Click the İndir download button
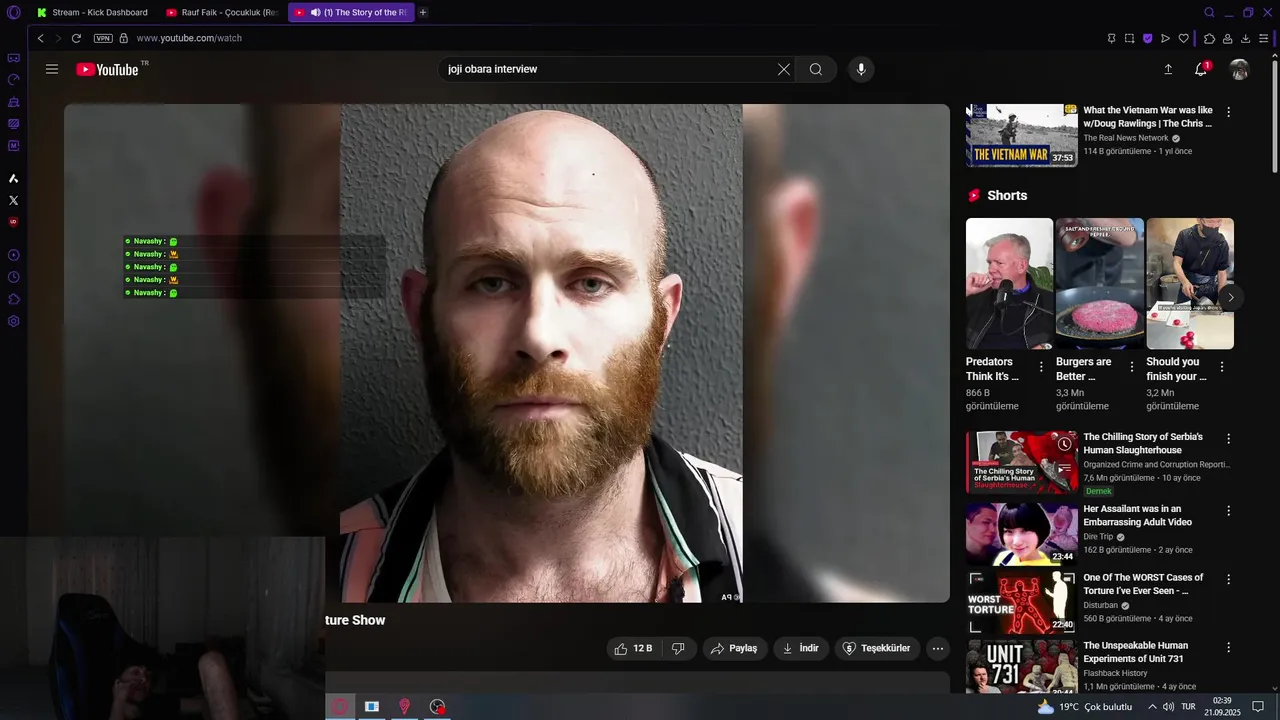This screenshot has width=1280, height=720. (801, 648)
